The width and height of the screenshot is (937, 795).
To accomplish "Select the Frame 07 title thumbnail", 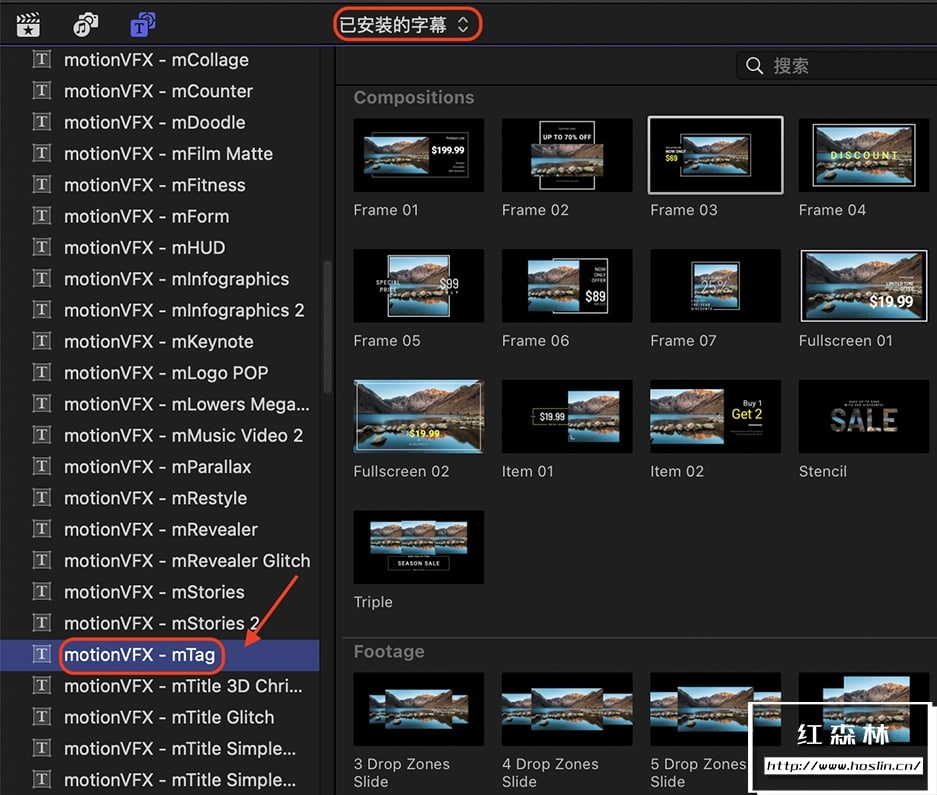I will click(715, 286).
